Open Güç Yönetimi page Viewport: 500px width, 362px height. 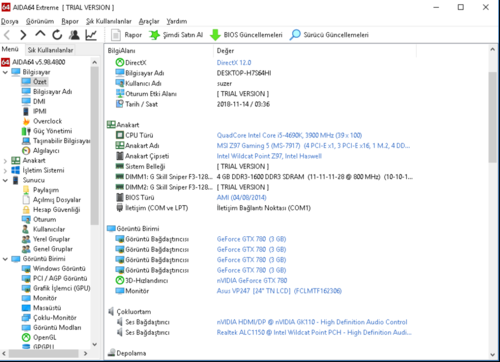[47, 131]
